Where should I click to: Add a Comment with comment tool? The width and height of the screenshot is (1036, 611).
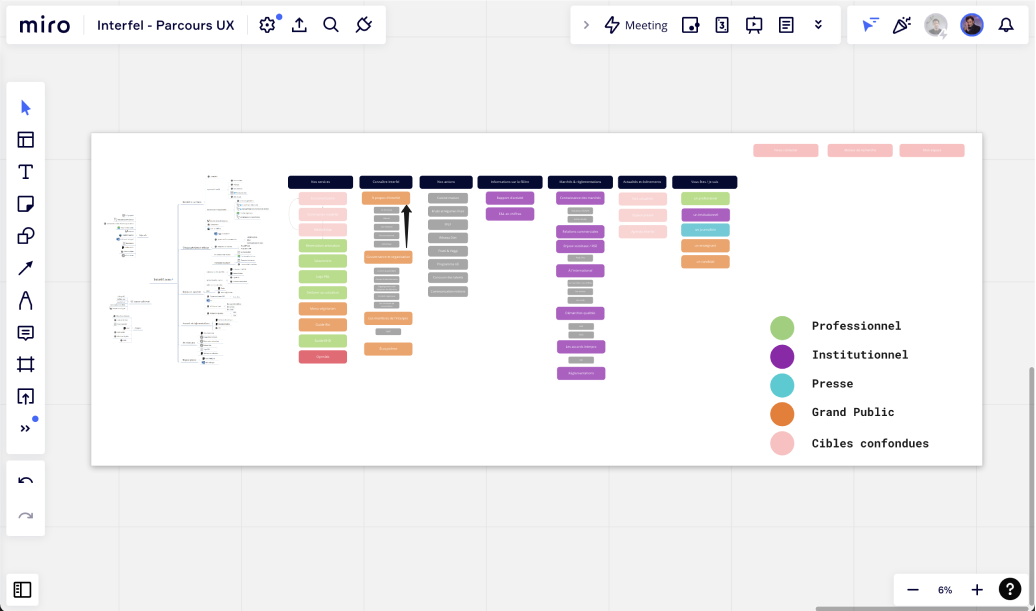click(26, 332)
